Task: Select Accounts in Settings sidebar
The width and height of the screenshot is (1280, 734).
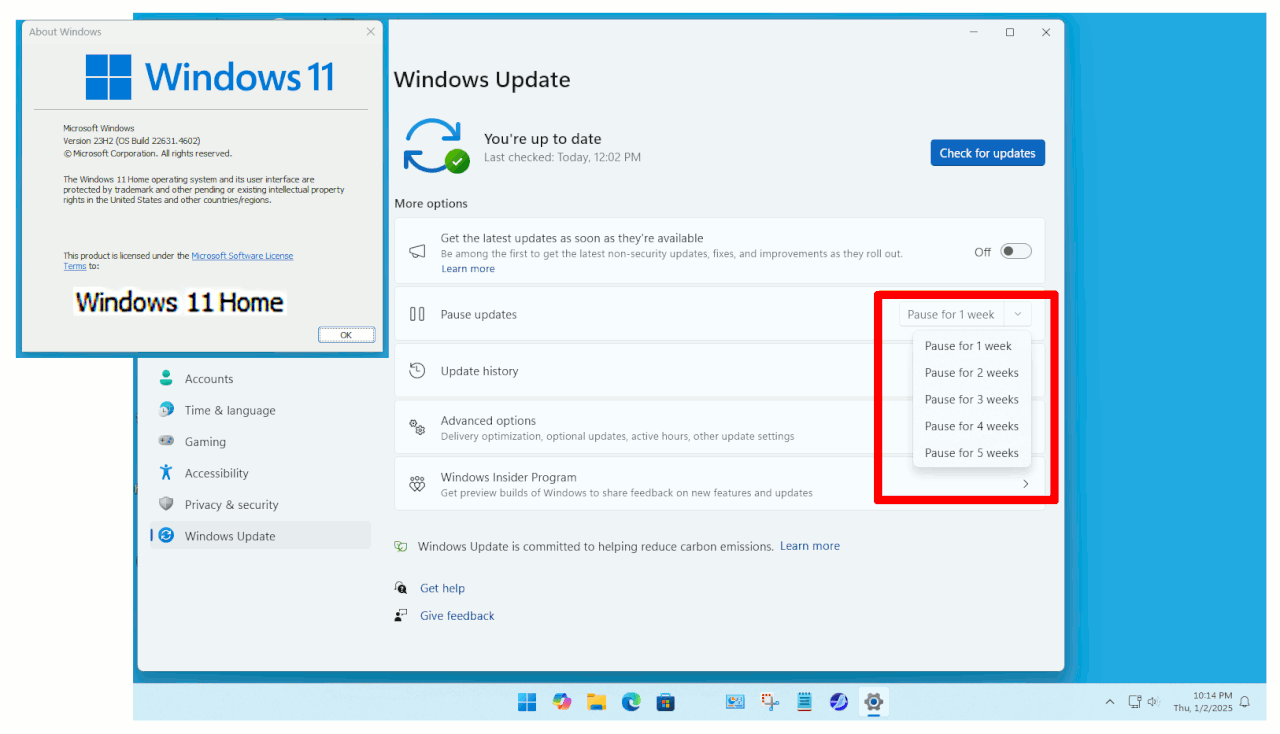Action: tap(209, 379)
